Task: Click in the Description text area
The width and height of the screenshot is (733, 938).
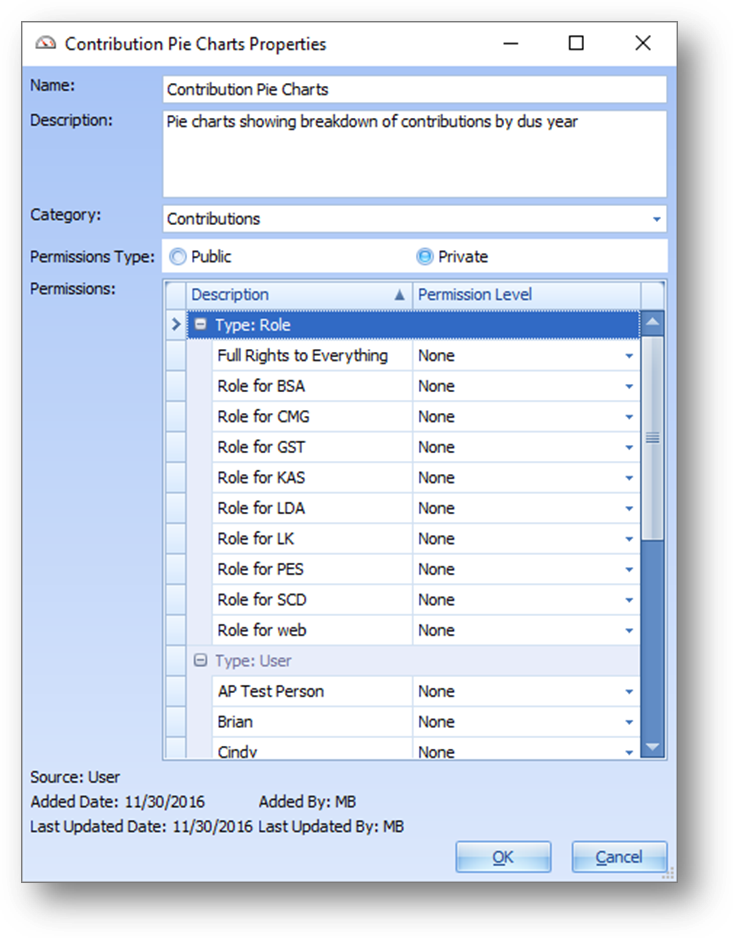Action: tap(414, 154)
